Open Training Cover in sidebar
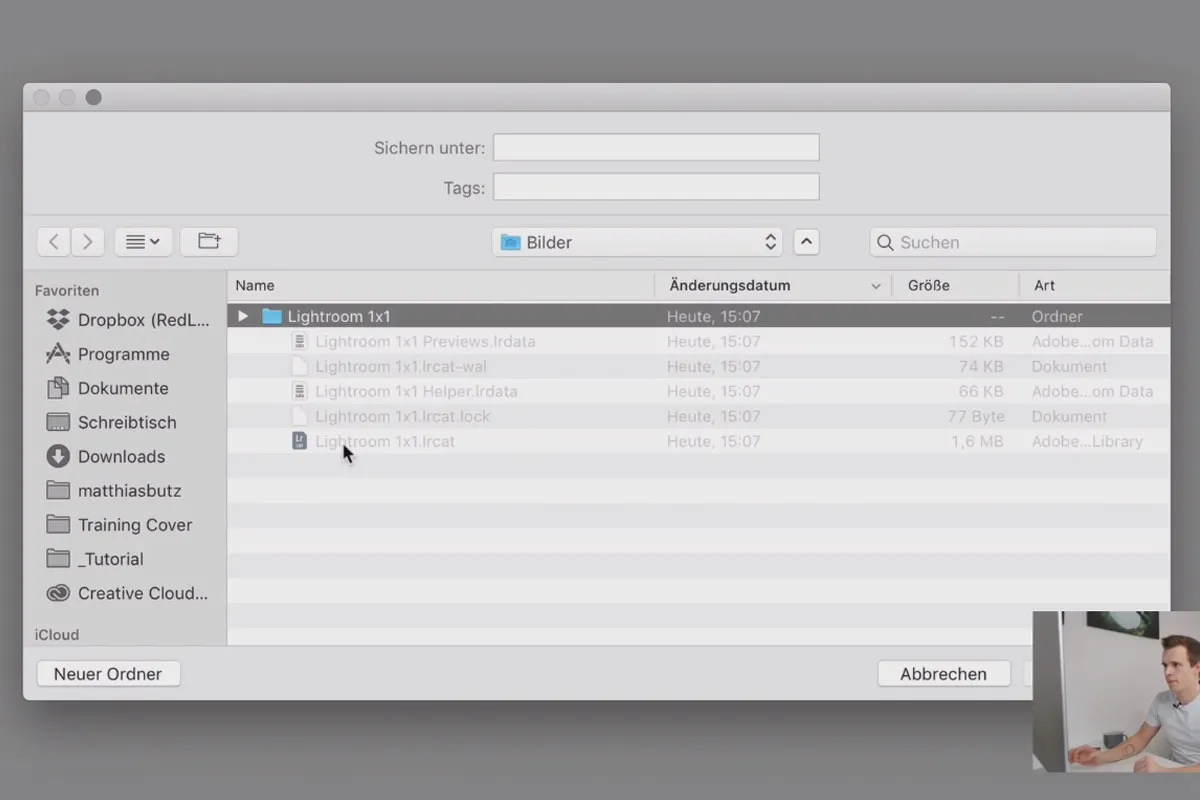 [x=120, y=525]
